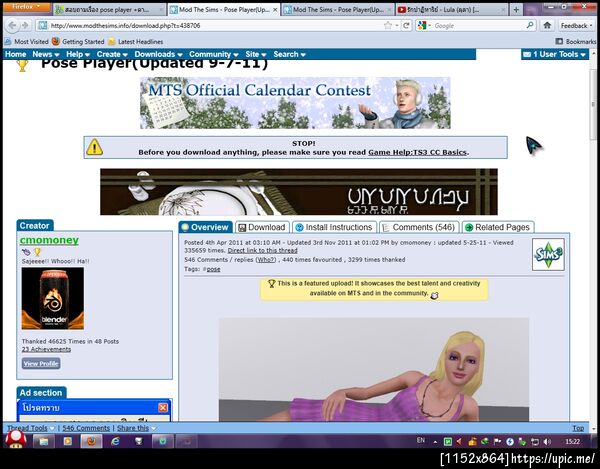Click the brown dinner plate ad banner
This screenshot has width=600, height=469.
tap(299, 192)
